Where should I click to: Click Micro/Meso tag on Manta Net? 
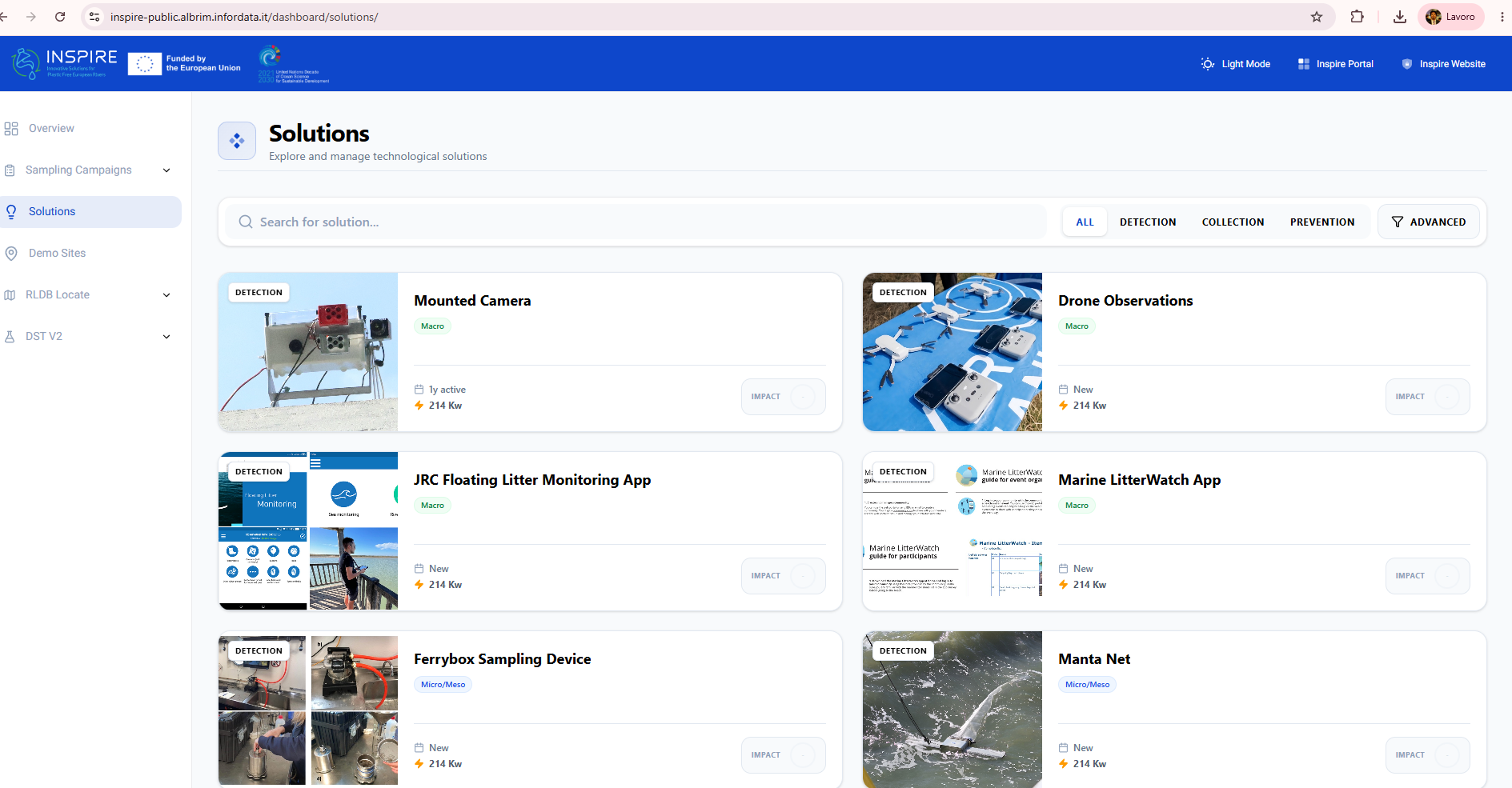click(x=1087, y=685)
